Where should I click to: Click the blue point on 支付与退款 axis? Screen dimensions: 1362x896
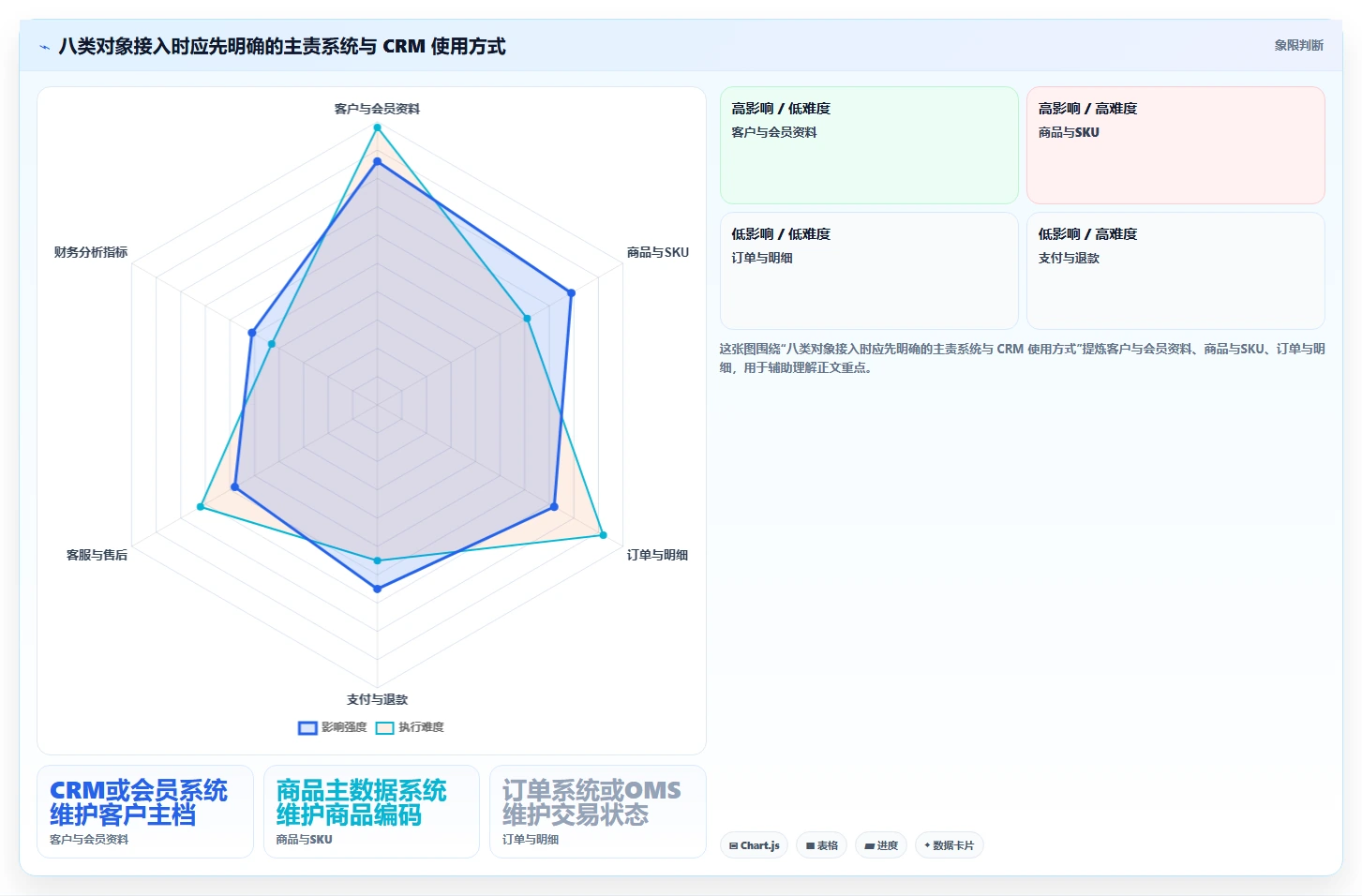378,590
